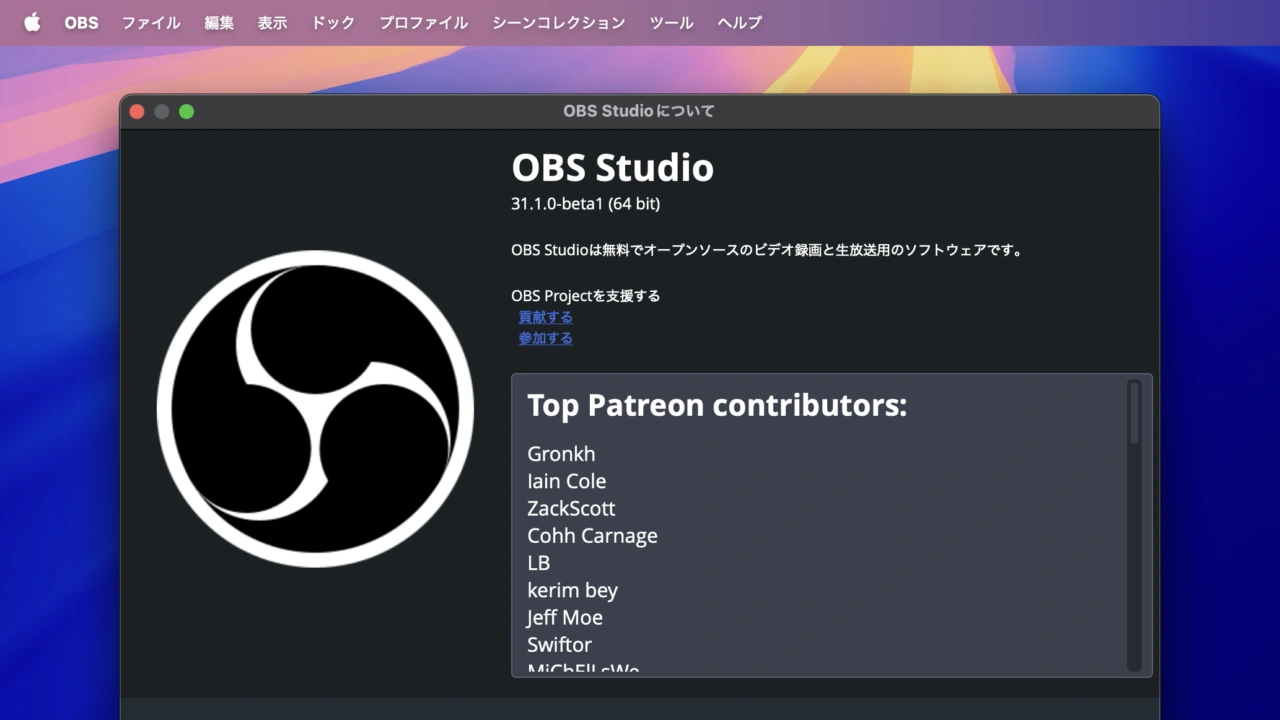Click the Gronkh contributor name
1280x720 pixels.
coord(561,454)
